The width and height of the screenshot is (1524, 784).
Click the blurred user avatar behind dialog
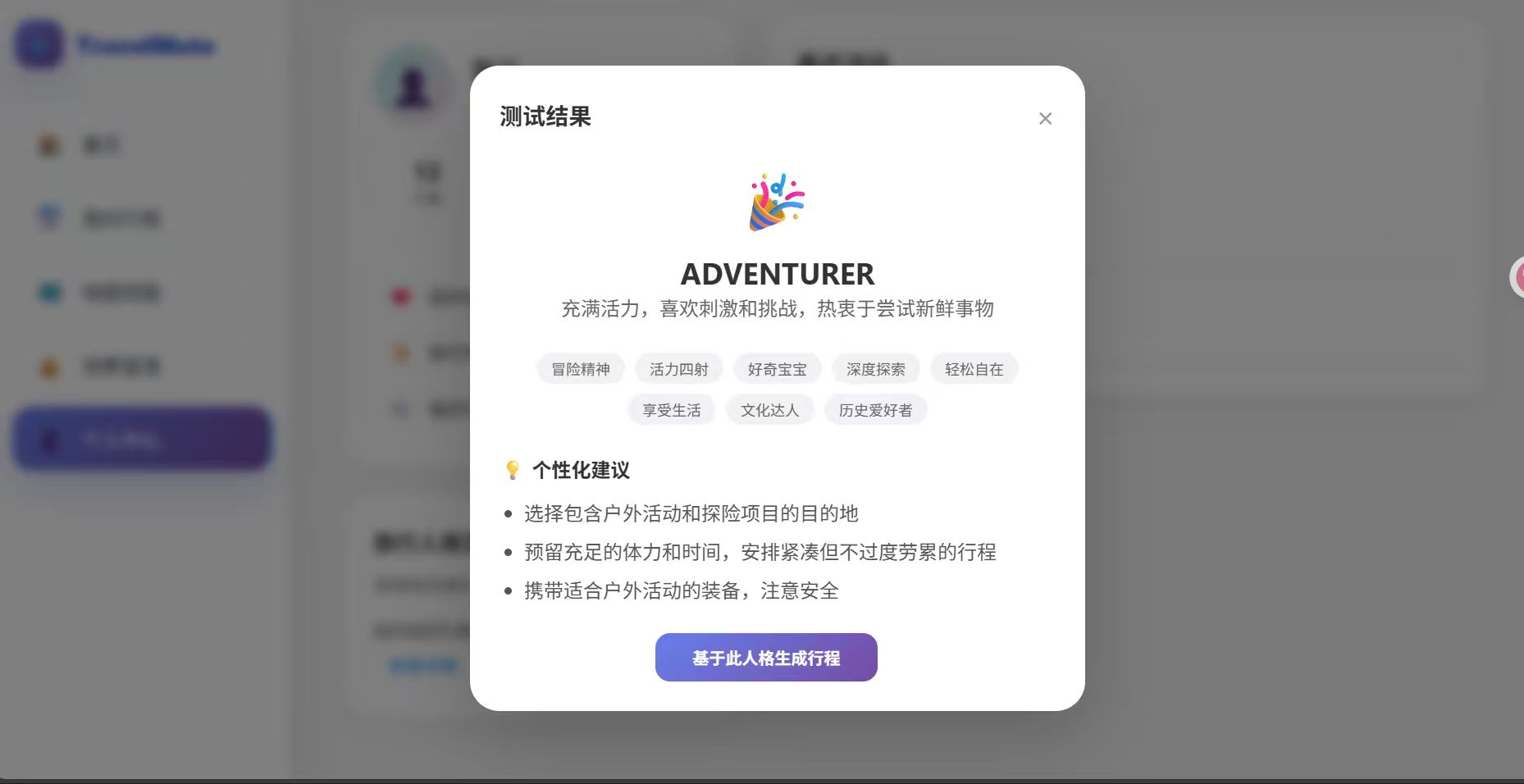(413, 85)
